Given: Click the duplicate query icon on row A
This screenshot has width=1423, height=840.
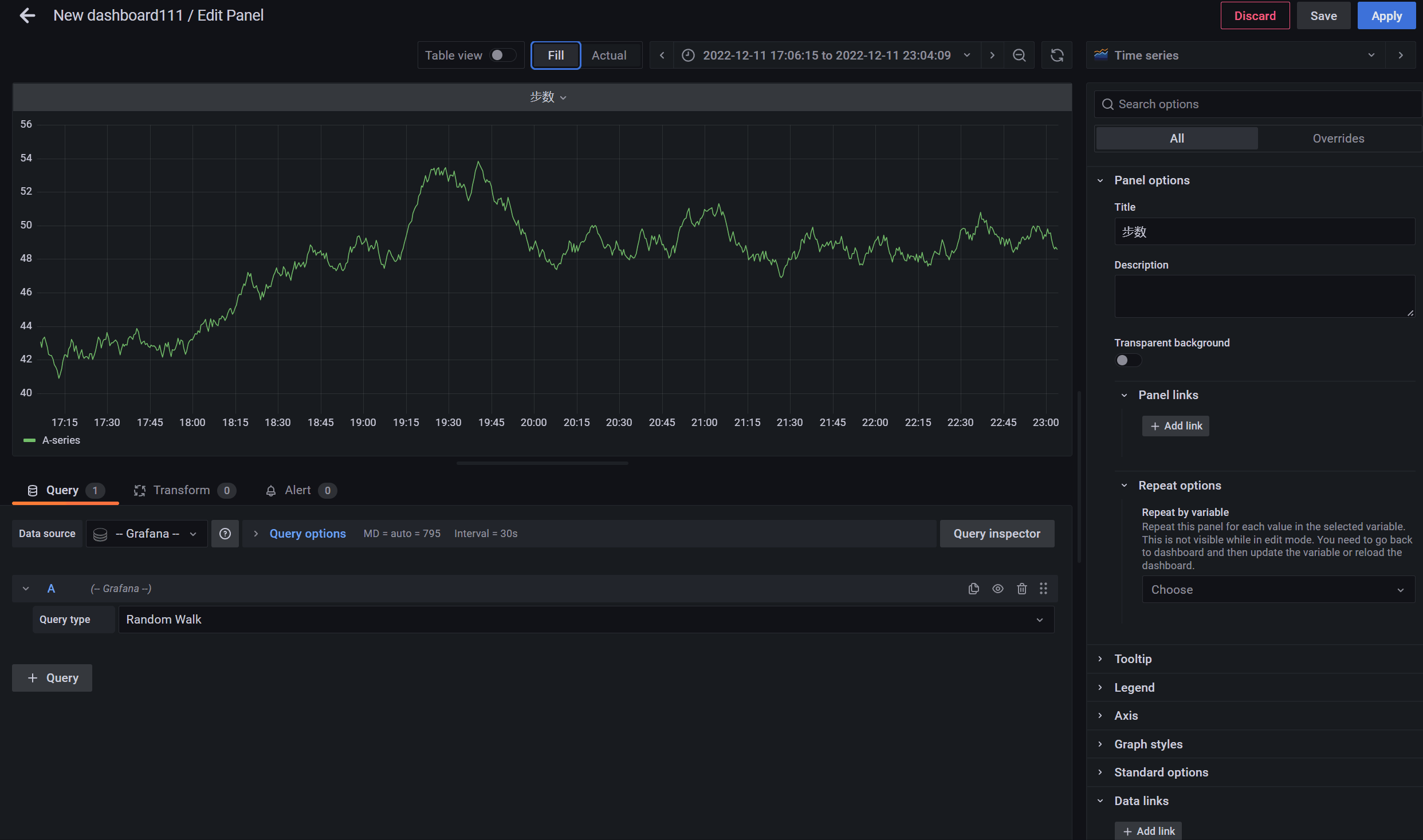Looking at the screenshot, I should (973, 588).
